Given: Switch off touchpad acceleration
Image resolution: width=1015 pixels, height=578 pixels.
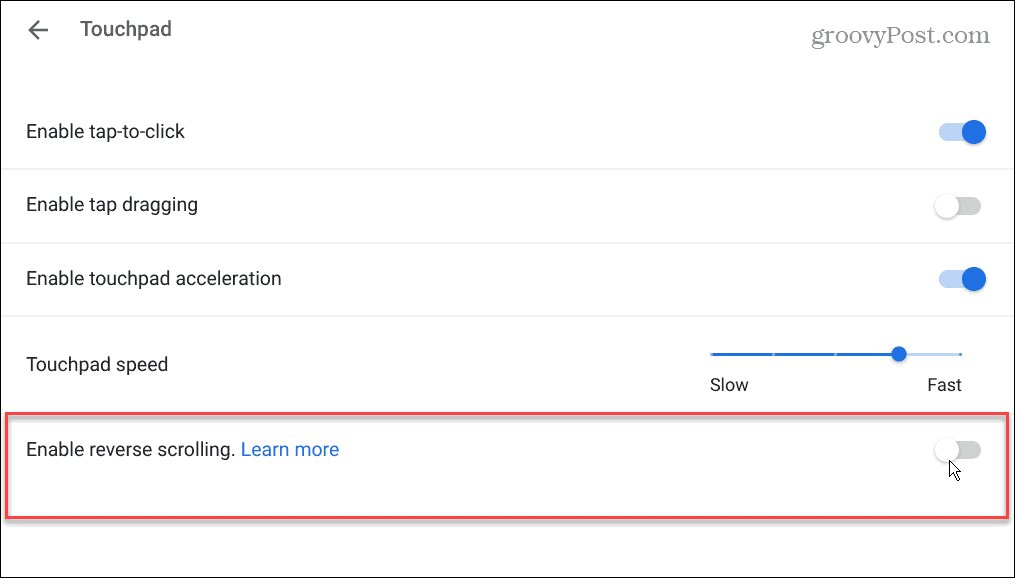Looking at the screenshot, I should pyautogui.click(x=962, y=279).
